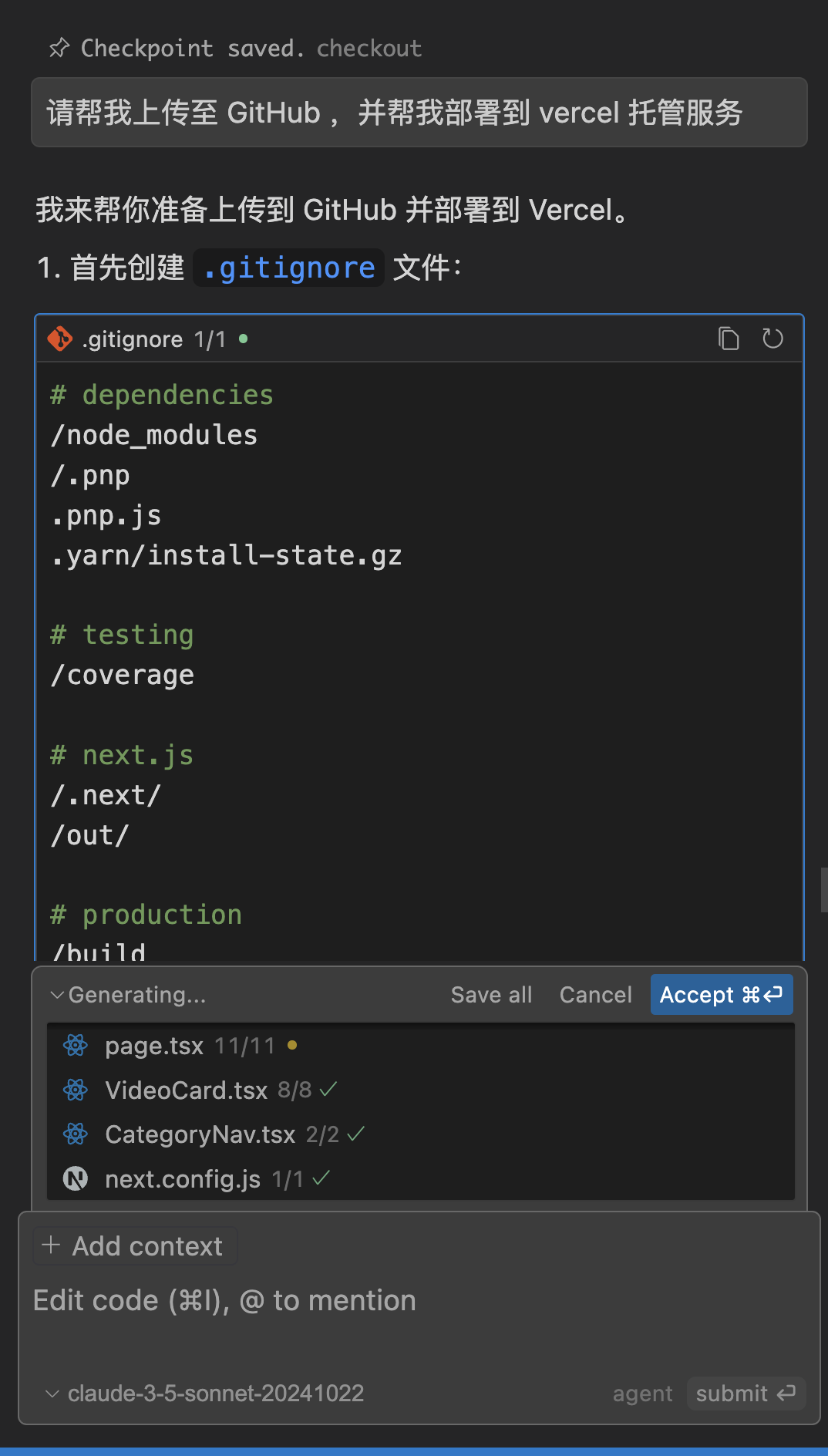Submit the chat message
Viewport: 828px width, 1456px height.
pyautogui.click(x=746, y=1394)
